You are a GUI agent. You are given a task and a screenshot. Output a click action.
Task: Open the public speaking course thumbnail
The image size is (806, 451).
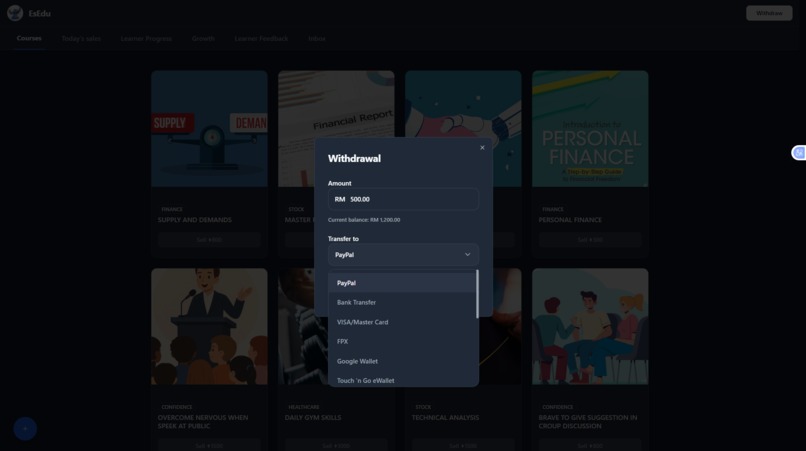coord(209,326)
